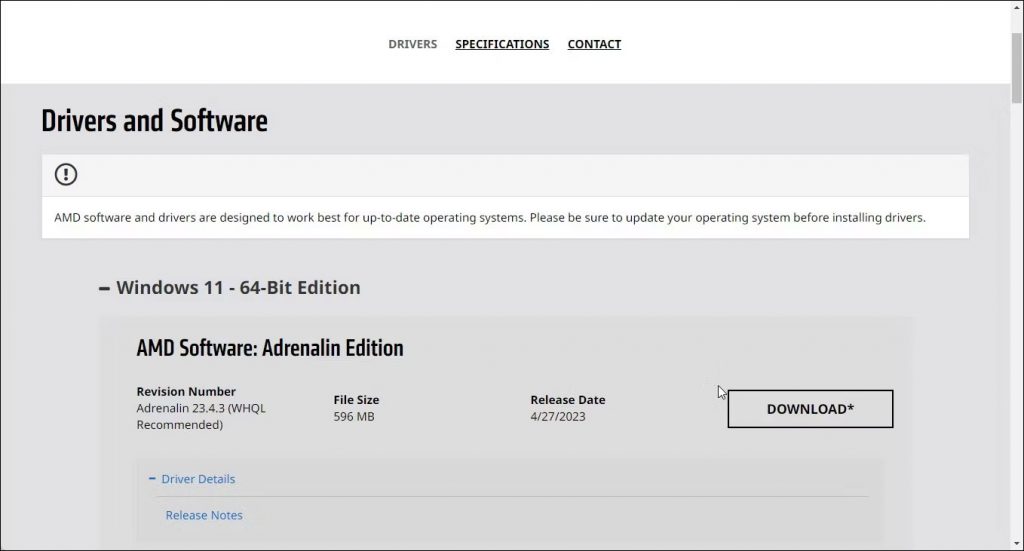The image size is (1024, 551).
Task: Open the DRIVERS tab
Action: tap(412, 44)
